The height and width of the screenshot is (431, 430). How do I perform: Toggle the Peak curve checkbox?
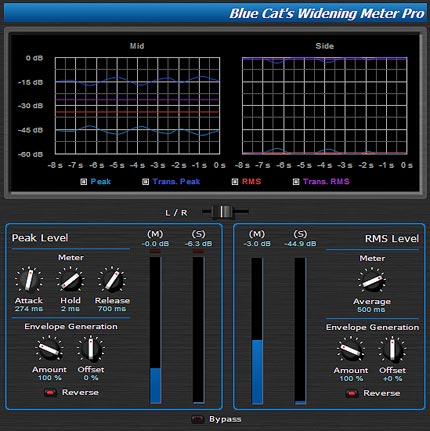pyautogui.click(x=83, y=182)
